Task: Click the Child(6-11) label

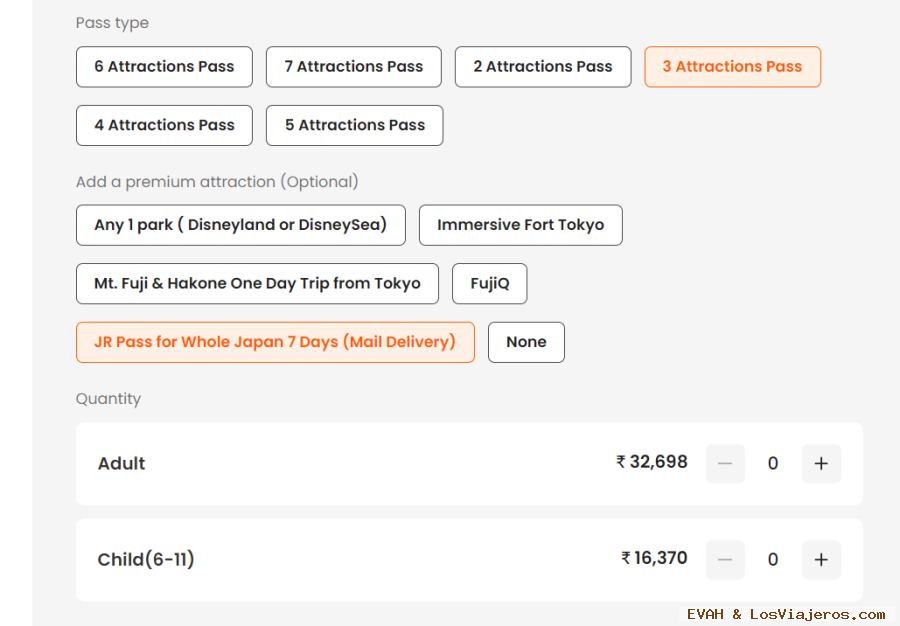Action: [x=146, y=559]
